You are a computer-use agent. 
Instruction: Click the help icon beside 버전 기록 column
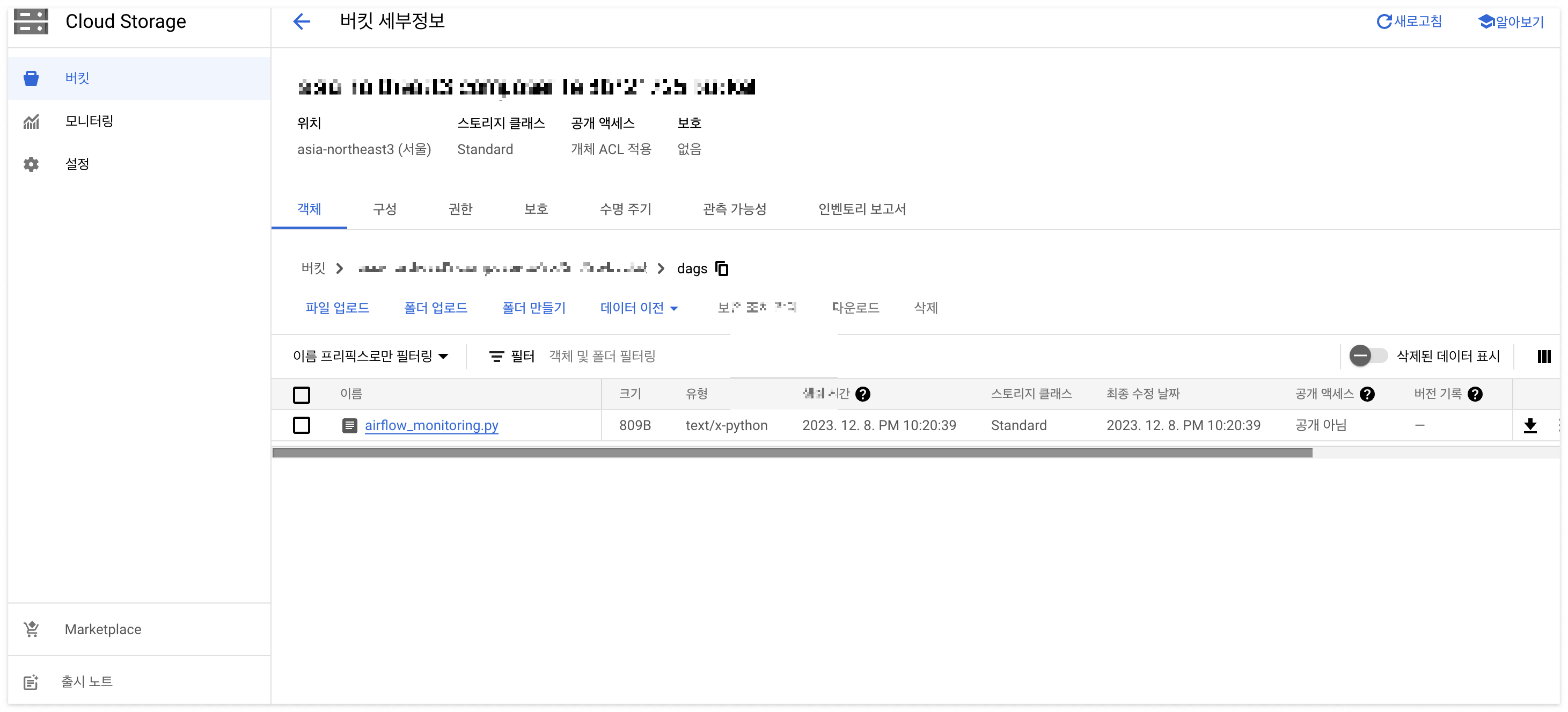(x=1475, y=394)
